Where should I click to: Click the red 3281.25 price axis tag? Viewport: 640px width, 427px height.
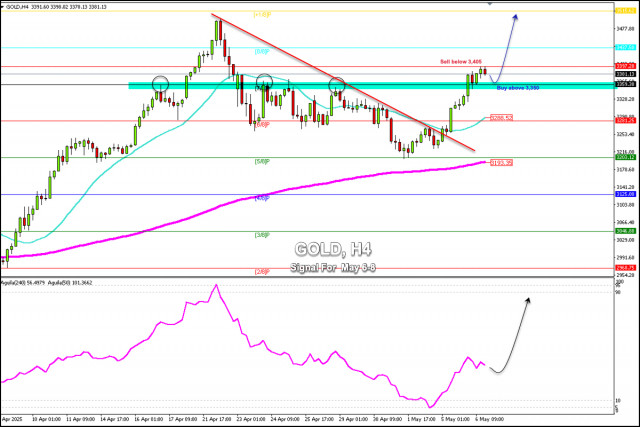click(626, 120)
